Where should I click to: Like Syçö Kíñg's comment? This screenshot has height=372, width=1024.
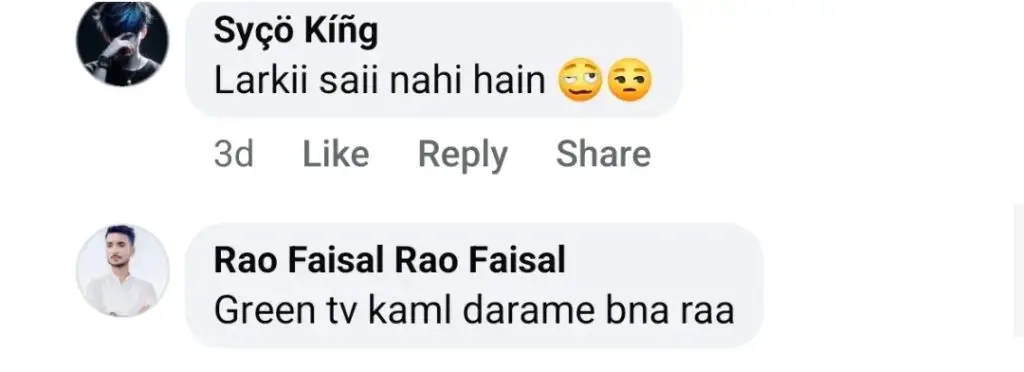(x=336, y=155)
